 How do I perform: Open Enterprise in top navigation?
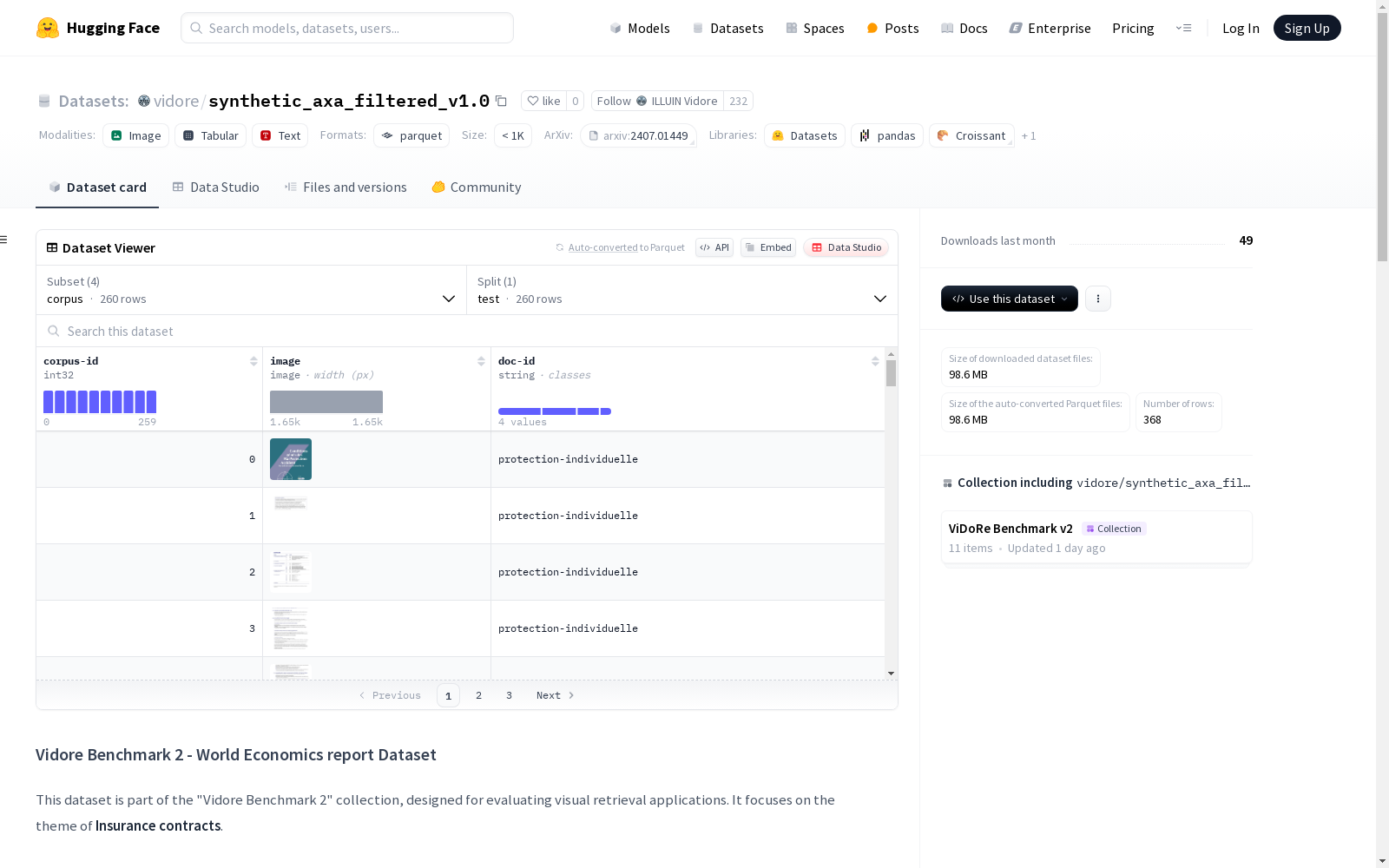point(1050,28)
